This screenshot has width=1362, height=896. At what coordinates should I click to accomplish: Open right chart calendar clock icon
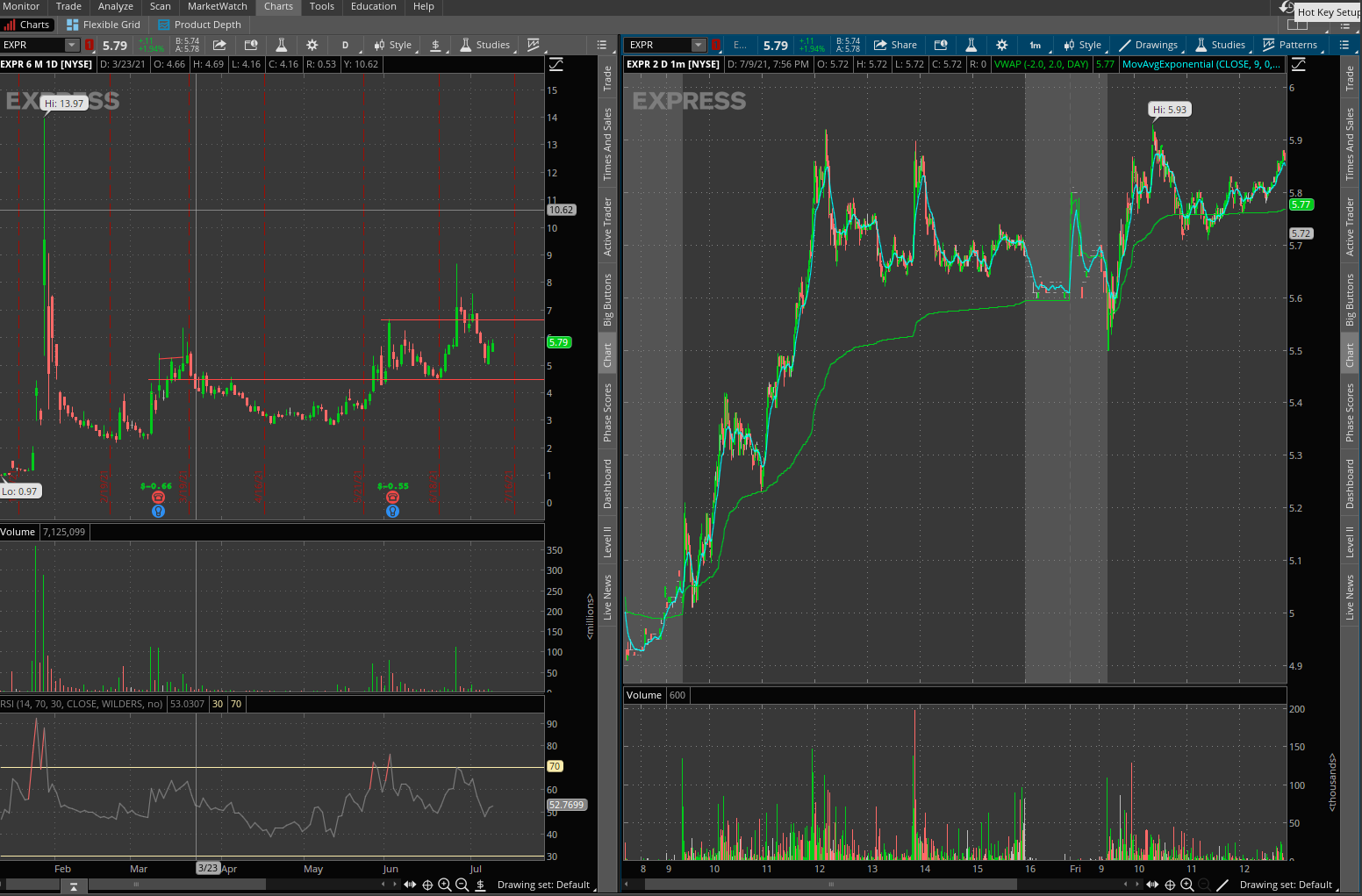(x=941, y=45)
